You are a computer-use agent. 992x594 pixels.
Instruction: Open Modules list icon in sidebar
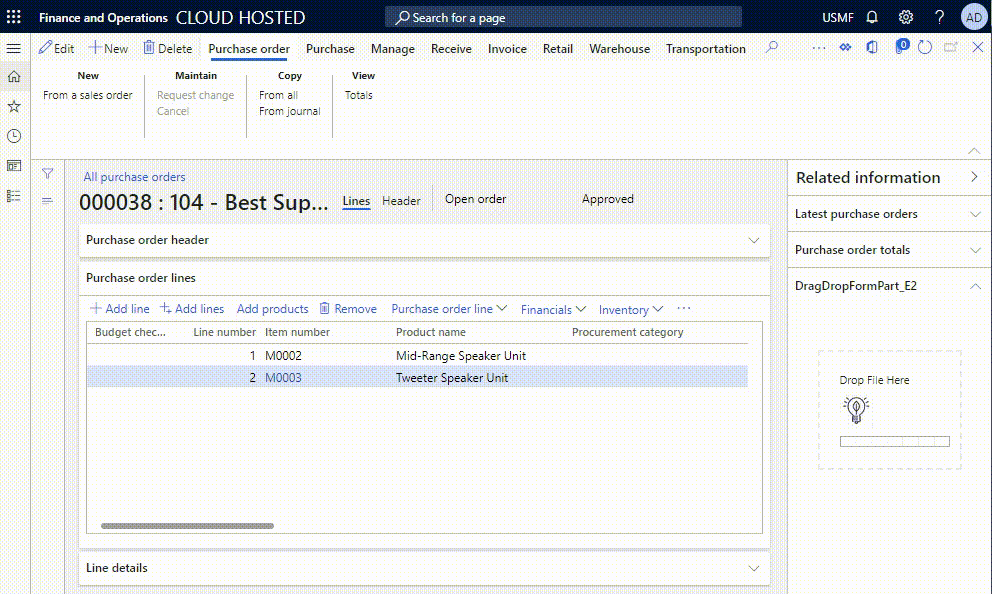pyautogui.click(x=14, y=196)
